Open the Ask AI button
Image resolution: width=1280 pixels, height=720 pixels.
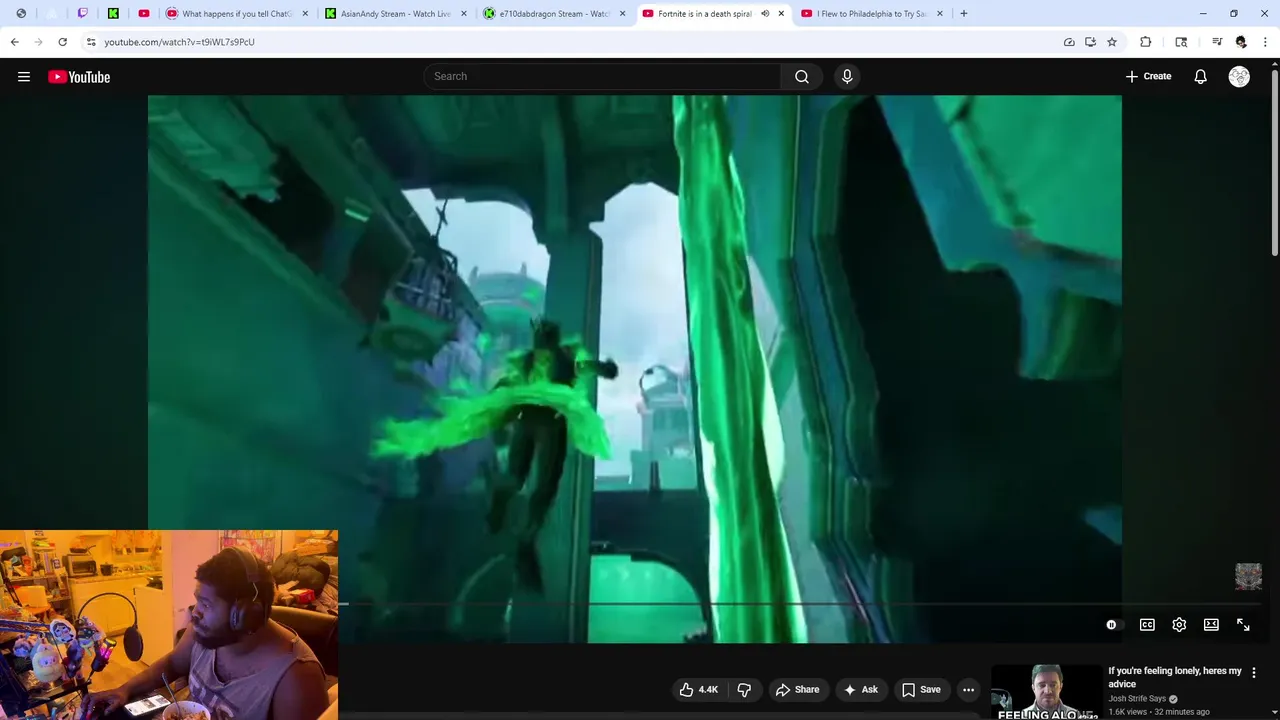coord(861,689)
